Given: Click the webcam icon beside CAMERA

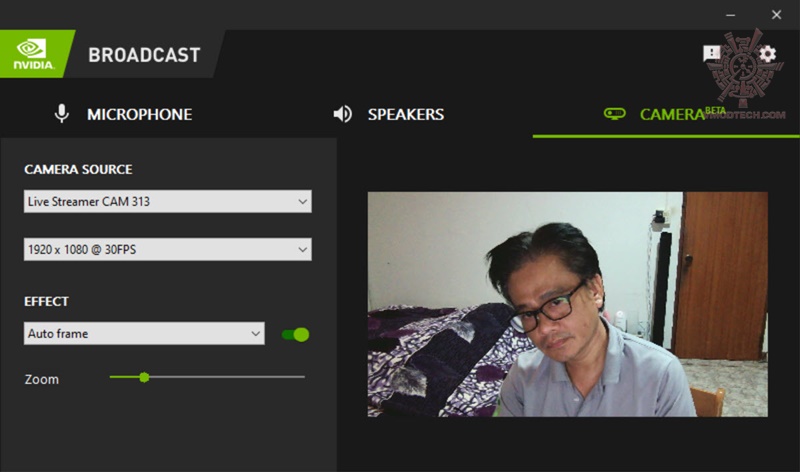Looking at the screenshot, I should coord(614,113).
